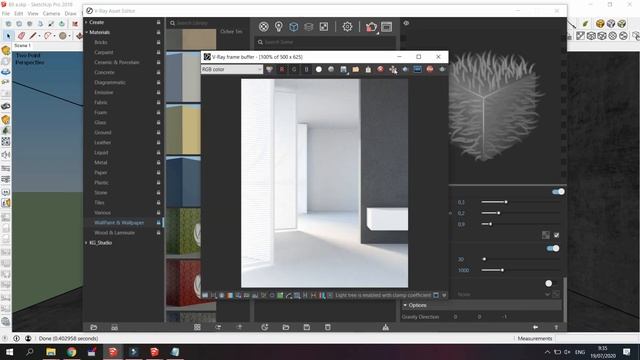Toggle the blue channel in frame buffer
The height and width of the screenshot is (360, 640).
click(x=306, y=69)
